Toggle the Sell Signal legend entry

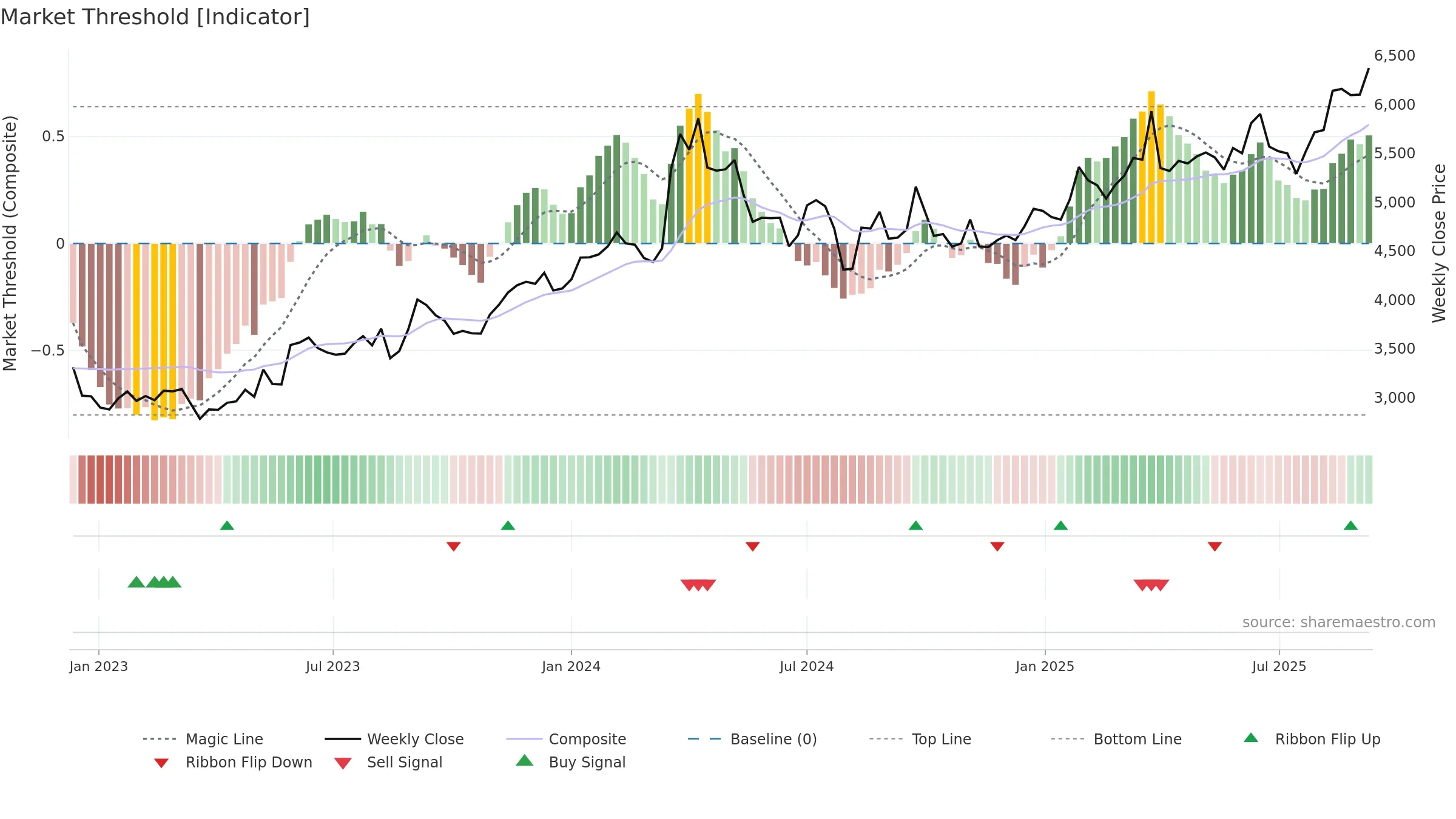coord(388,762)
